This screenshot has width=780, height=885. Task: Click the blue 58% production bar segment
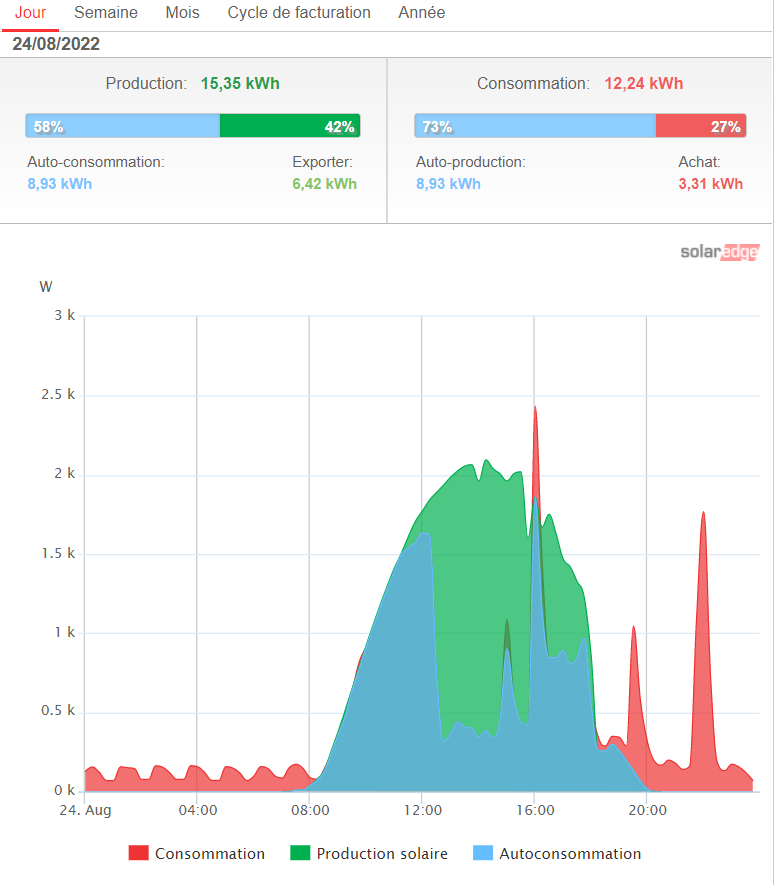(x=122, y=126)
